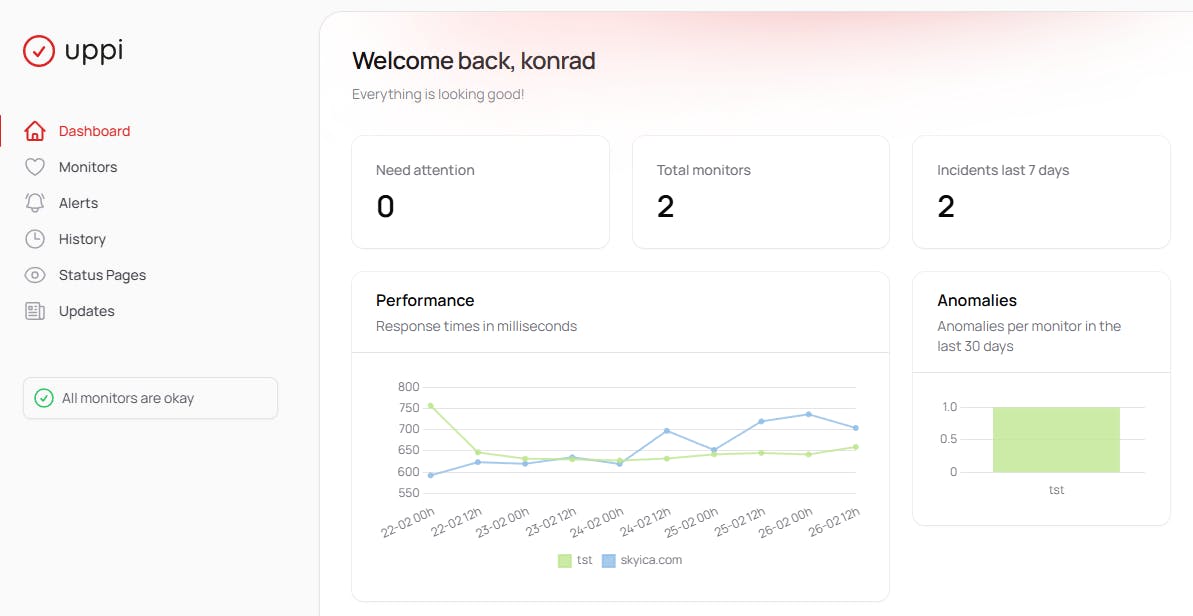Toggle the tst legend green swatch
Viewport: 1193px width, 616px height.
click(x=565, y=560)
